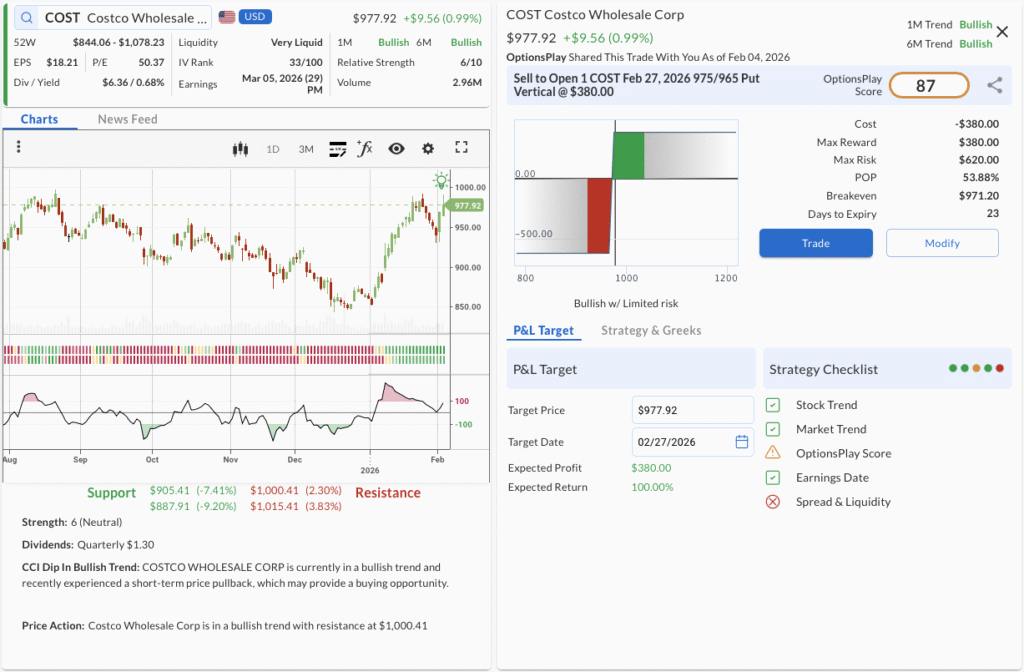This screenshot has height=672, width=1024.
Task: Change chart interval from 1D
Action: click(x=272, y=149)
